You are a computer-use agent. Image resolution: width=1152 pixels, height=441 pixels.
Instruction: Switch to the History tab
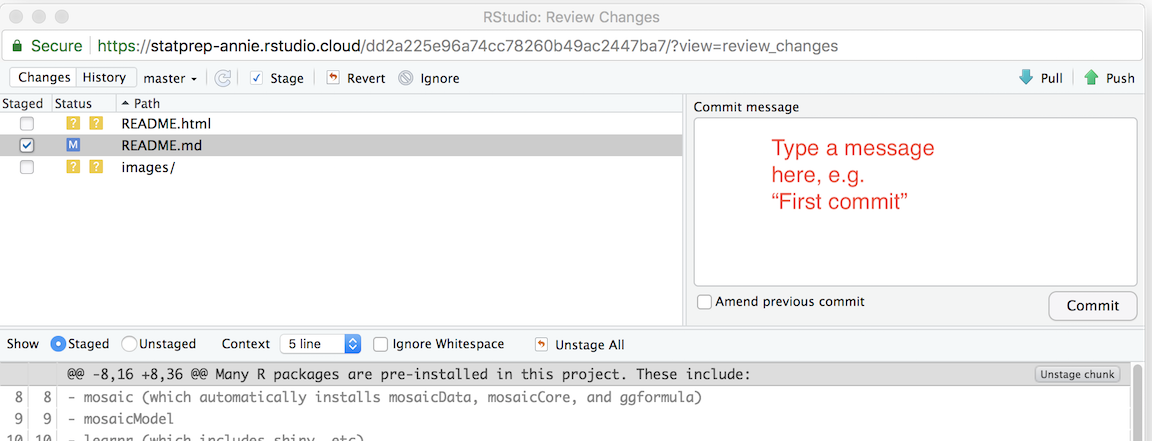pos(104,77)
